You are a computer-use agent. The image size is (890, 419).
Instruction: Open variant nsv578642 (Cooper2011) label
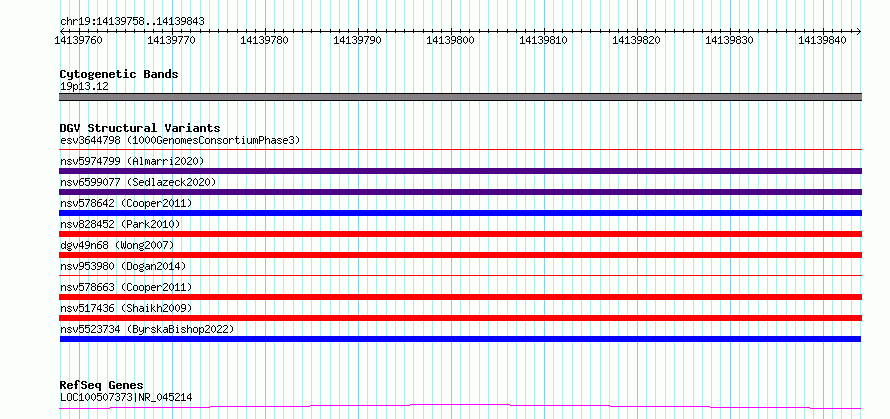[126, 203]
